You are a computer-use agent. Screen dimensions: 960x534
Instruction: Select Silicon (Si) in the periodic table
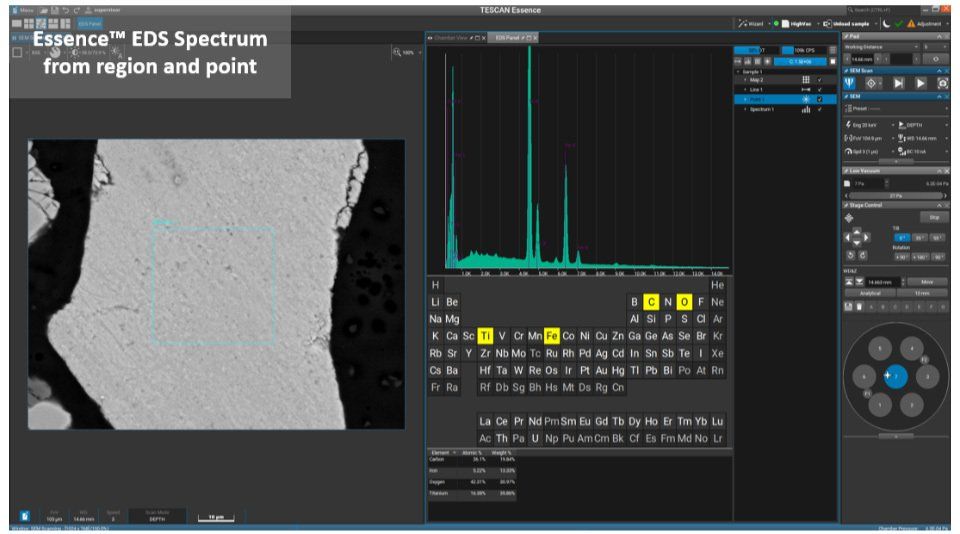pos(651,319)
